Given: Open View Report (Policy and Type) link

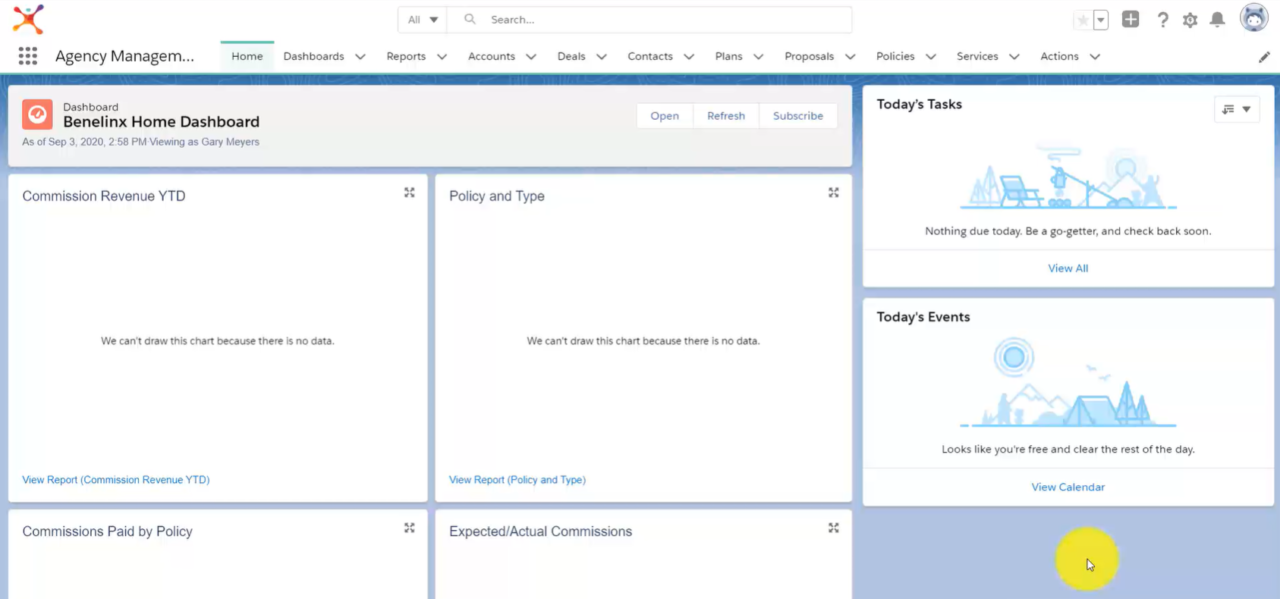Looking at the screenshot, I should pyautogui.click(x=517, y=479).
